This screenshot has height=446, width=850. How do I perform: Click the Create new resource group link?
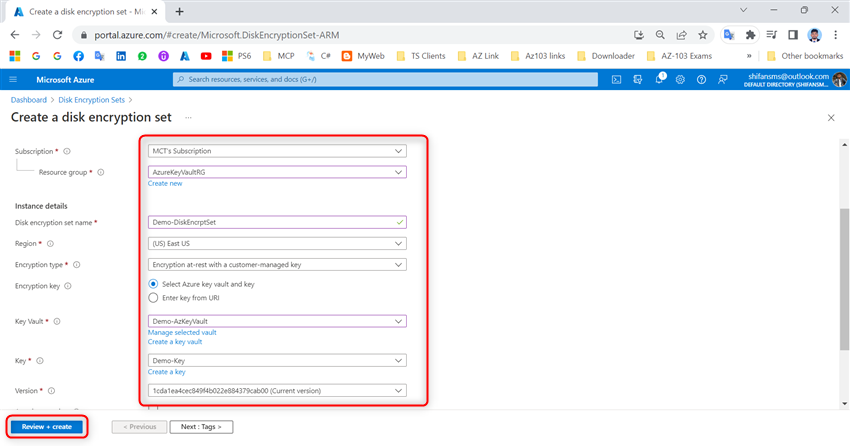pyautogui.click(x=165, y=184)
